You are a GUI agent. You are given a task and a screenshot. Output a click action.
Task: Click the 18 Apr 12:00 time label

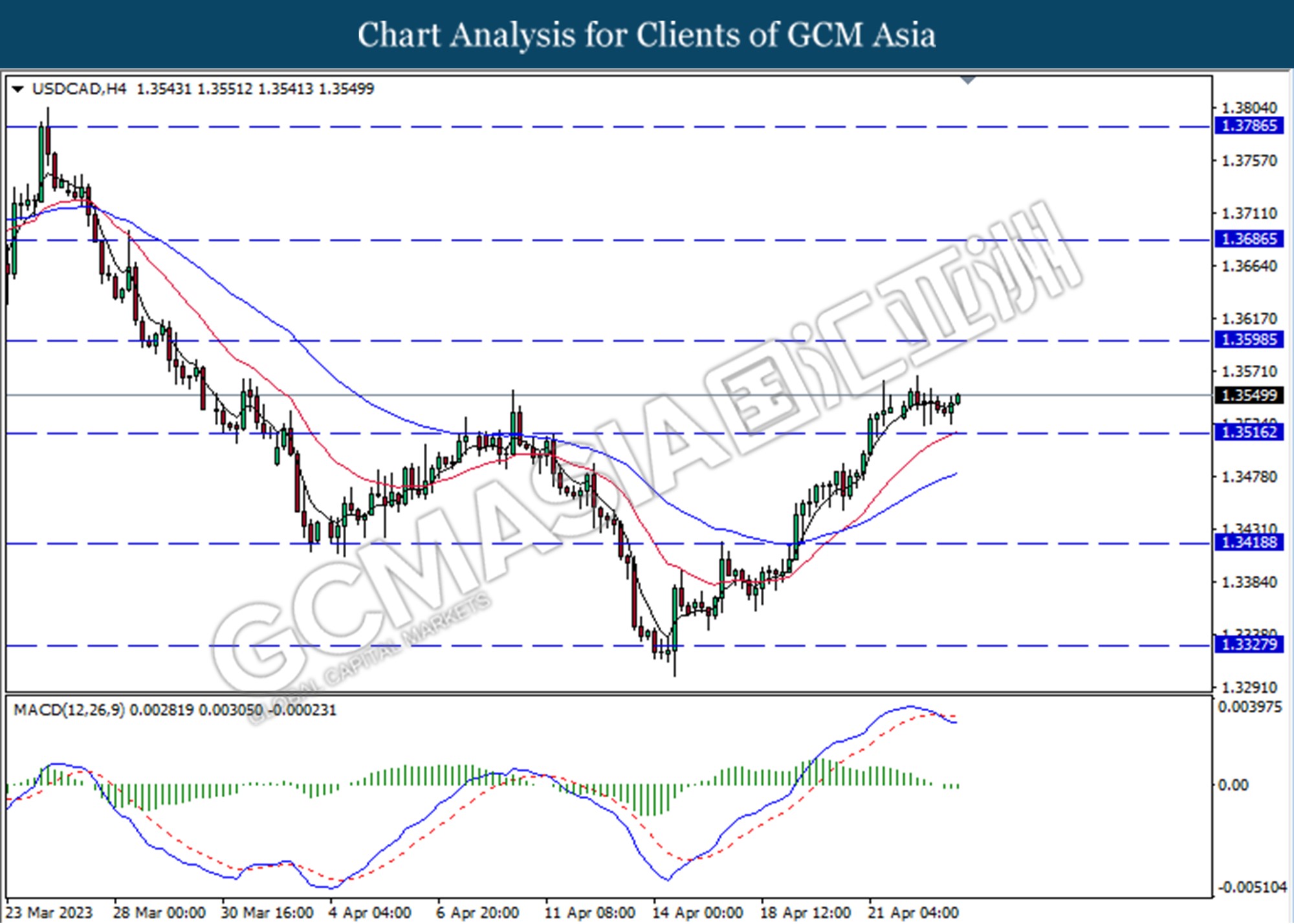pyautogui.click(x=806, y=913)
